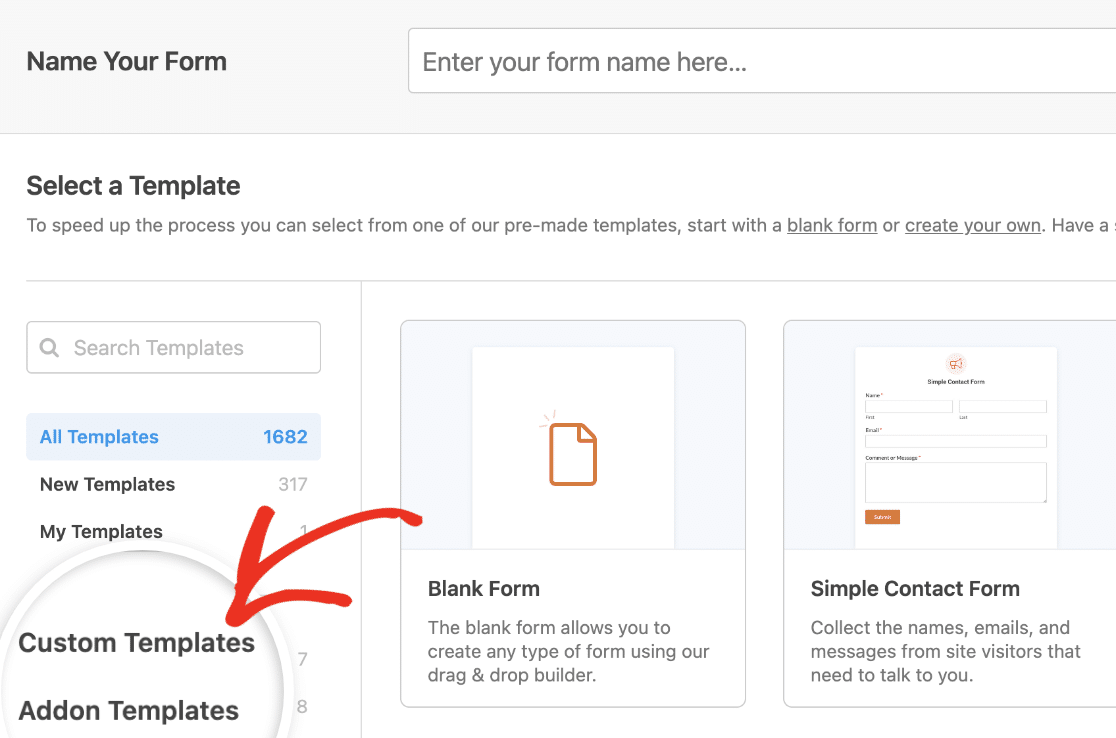Follow the 'create your own' link
This screenshot has width=1116, height=738.
coord(973,226)
